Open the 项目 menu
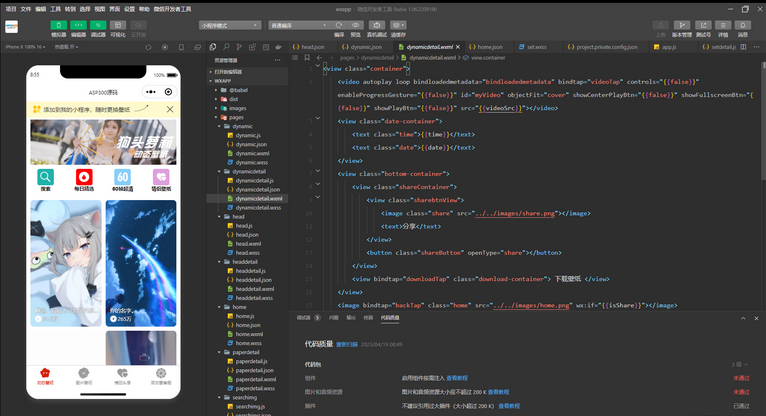Image resolution: width=766 pixels, height=416 pixels. [11, 9]
